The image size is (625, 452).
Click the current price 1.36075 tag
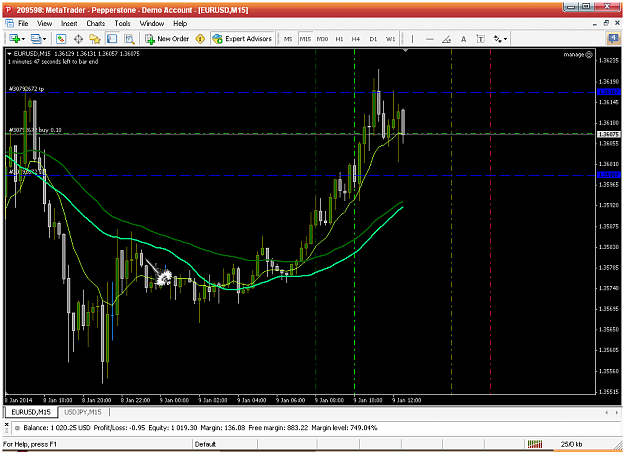pos(609,134)
